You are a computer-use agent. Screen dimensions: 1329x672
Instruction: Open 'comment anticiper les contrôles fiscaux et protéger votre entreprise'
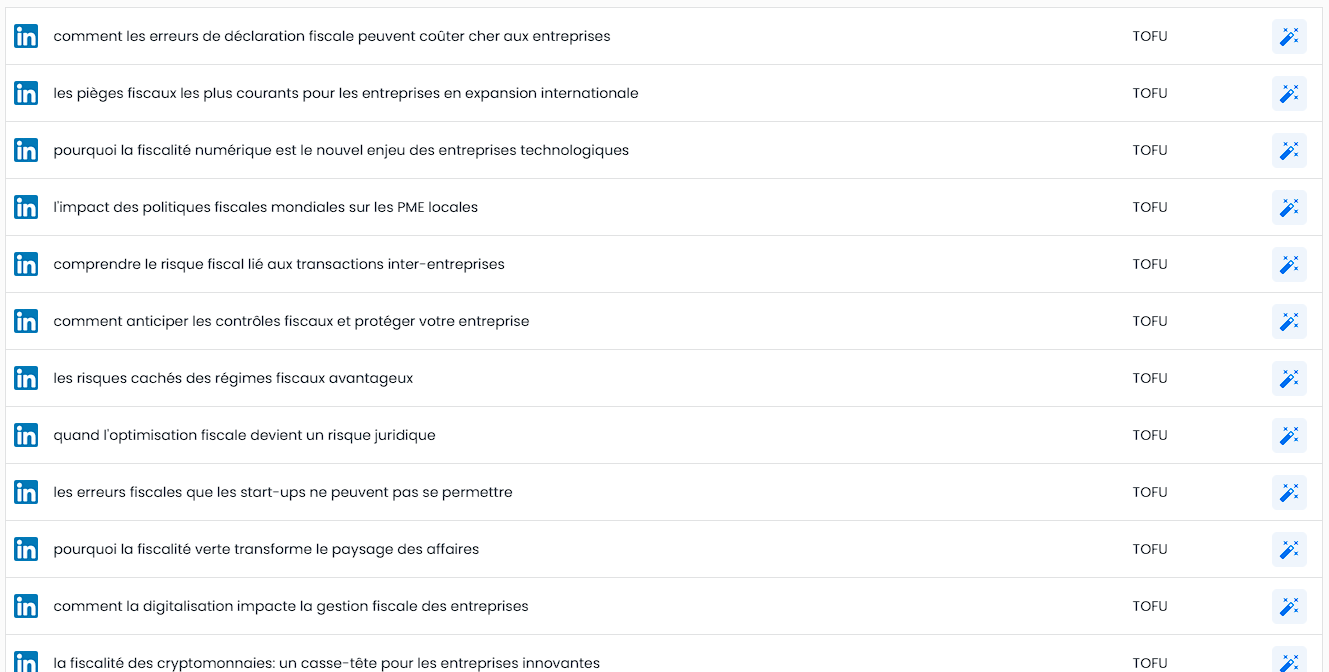coord(292,321)
